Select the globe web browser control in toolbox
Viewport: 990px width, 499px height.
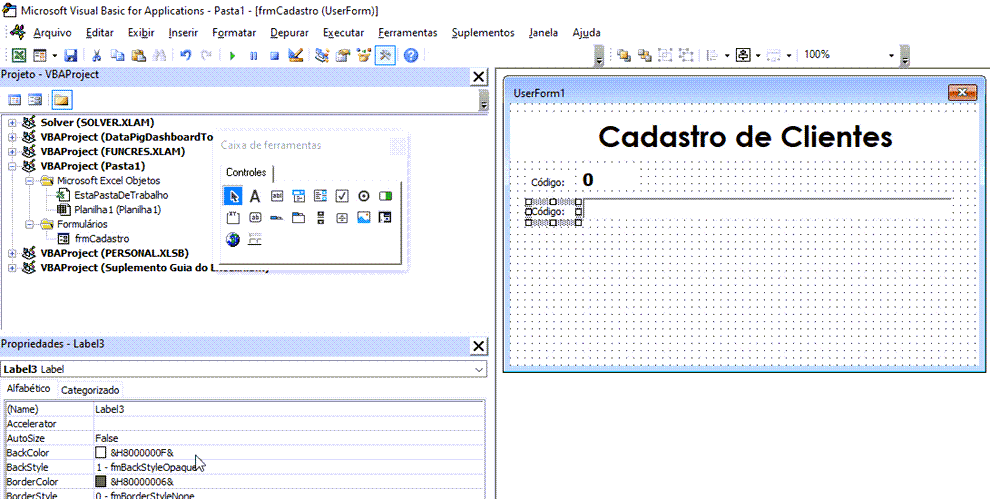point(233,240)
